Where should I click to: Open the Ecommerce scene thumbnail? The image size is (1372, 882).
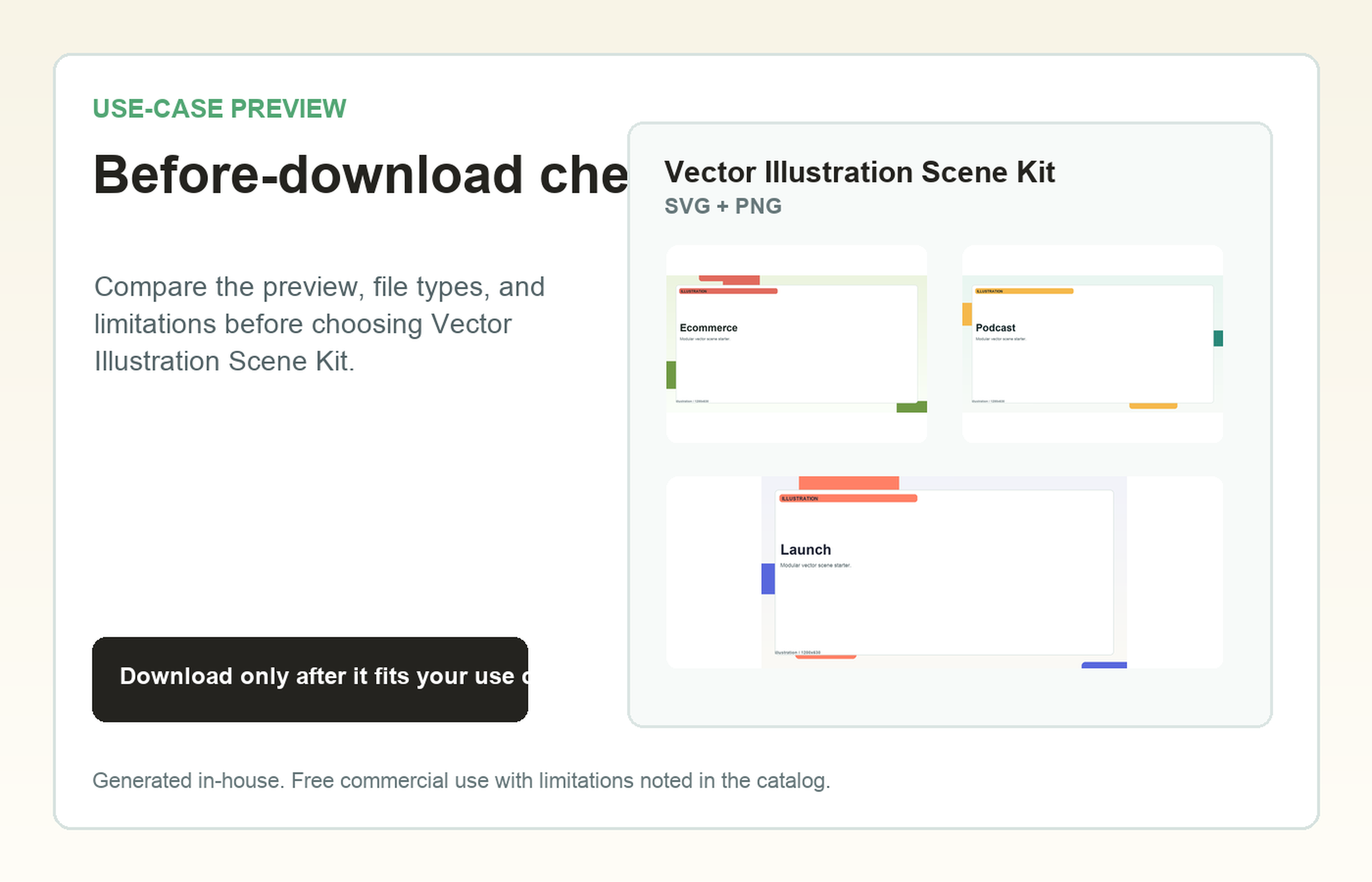(x=797, y=343)
